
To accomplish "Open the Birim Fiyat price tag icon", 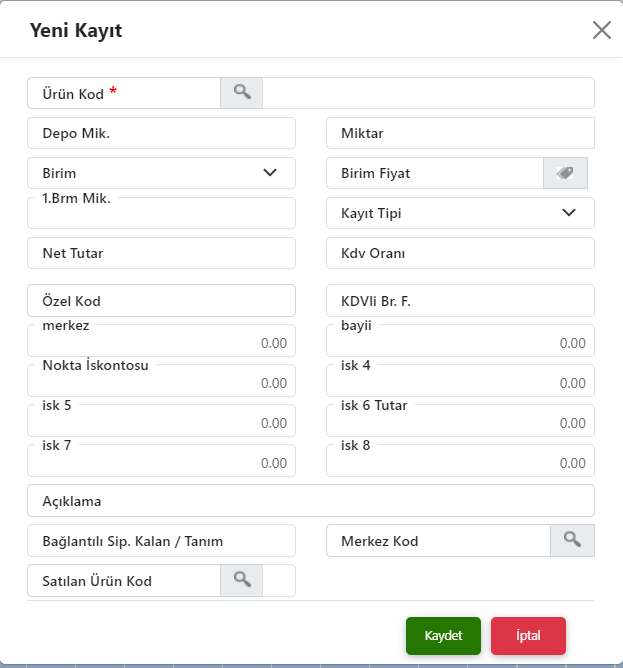I will 565,173.
